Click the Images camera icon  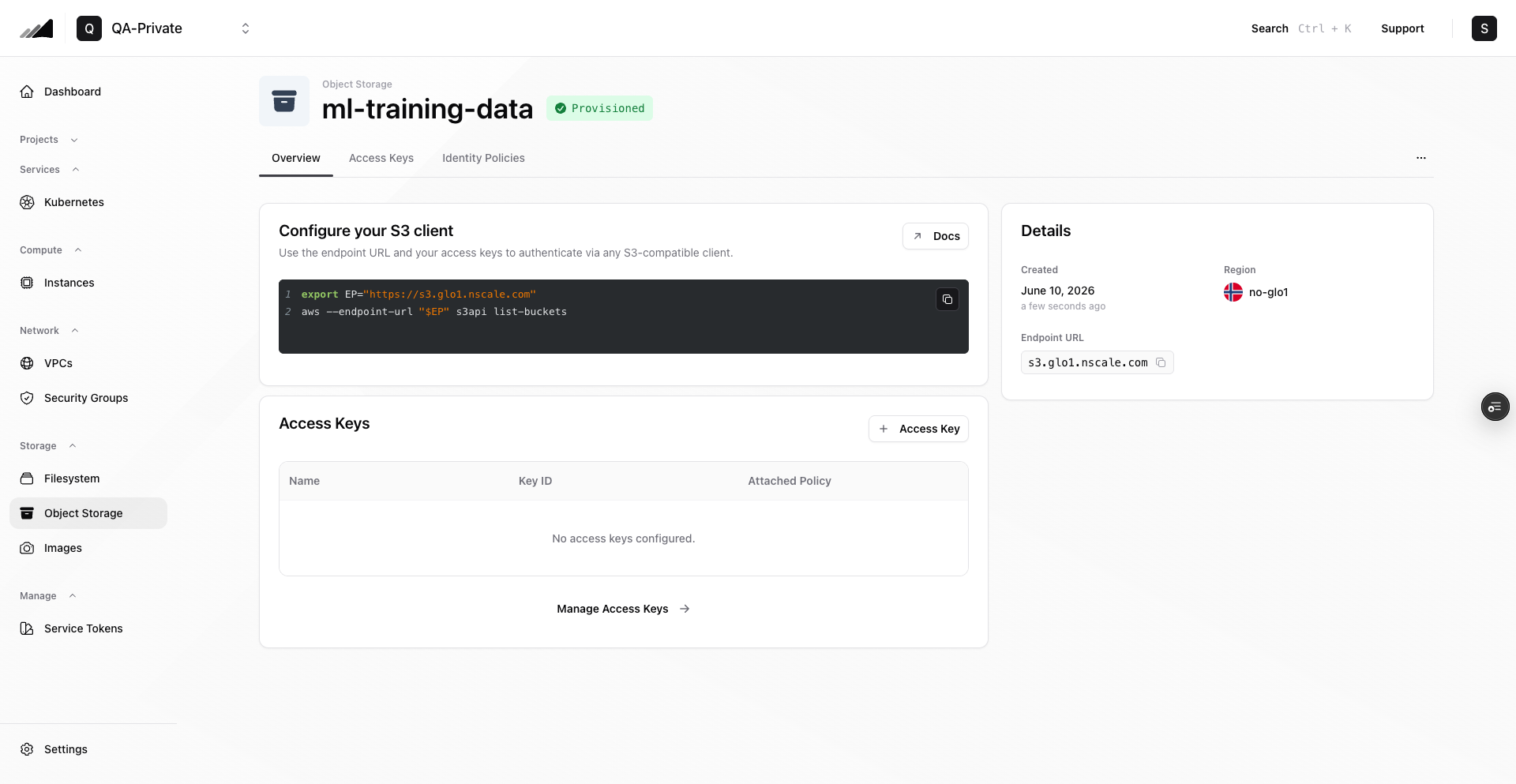[27, 548]
